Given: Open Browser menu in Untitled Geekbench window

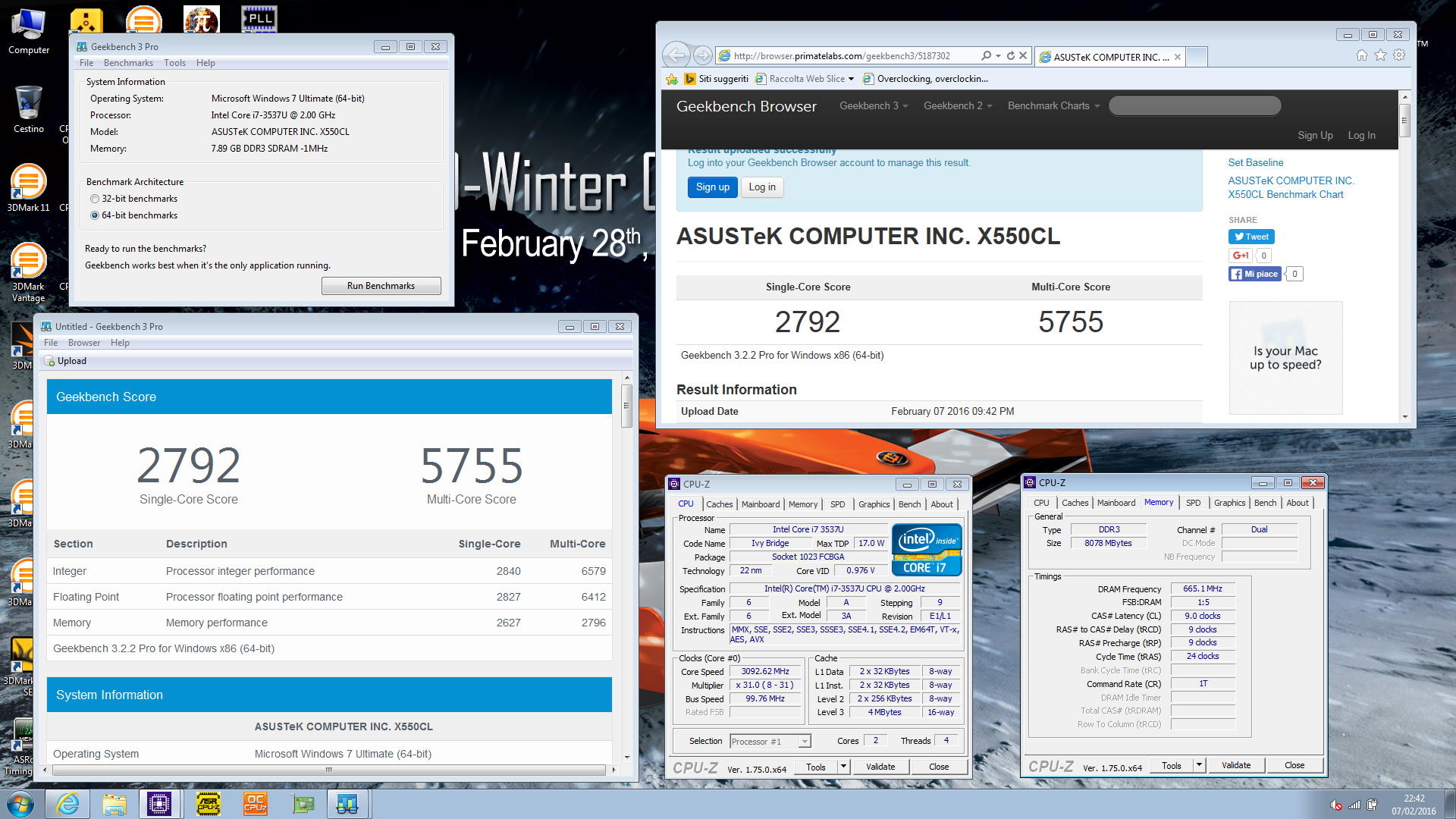Looking at the screenshot, I should click(x=84, y=343).
